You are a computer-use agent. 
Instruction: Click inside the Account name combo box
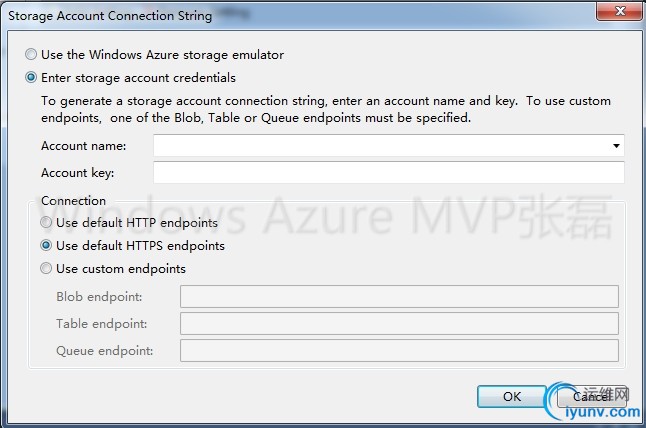(x=389, y=146)
